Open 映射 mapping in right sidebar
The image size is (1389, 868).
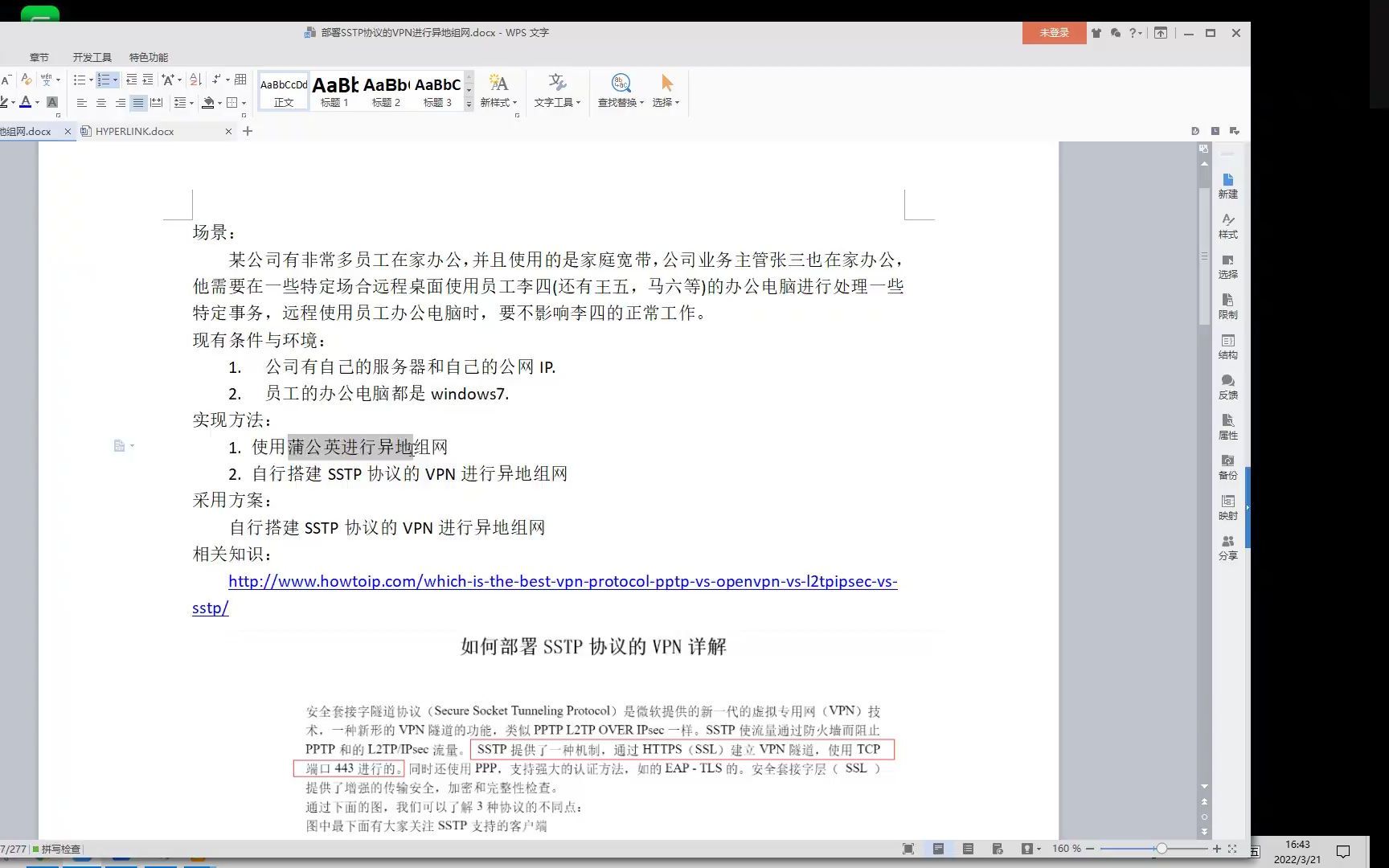[1227, 507]
